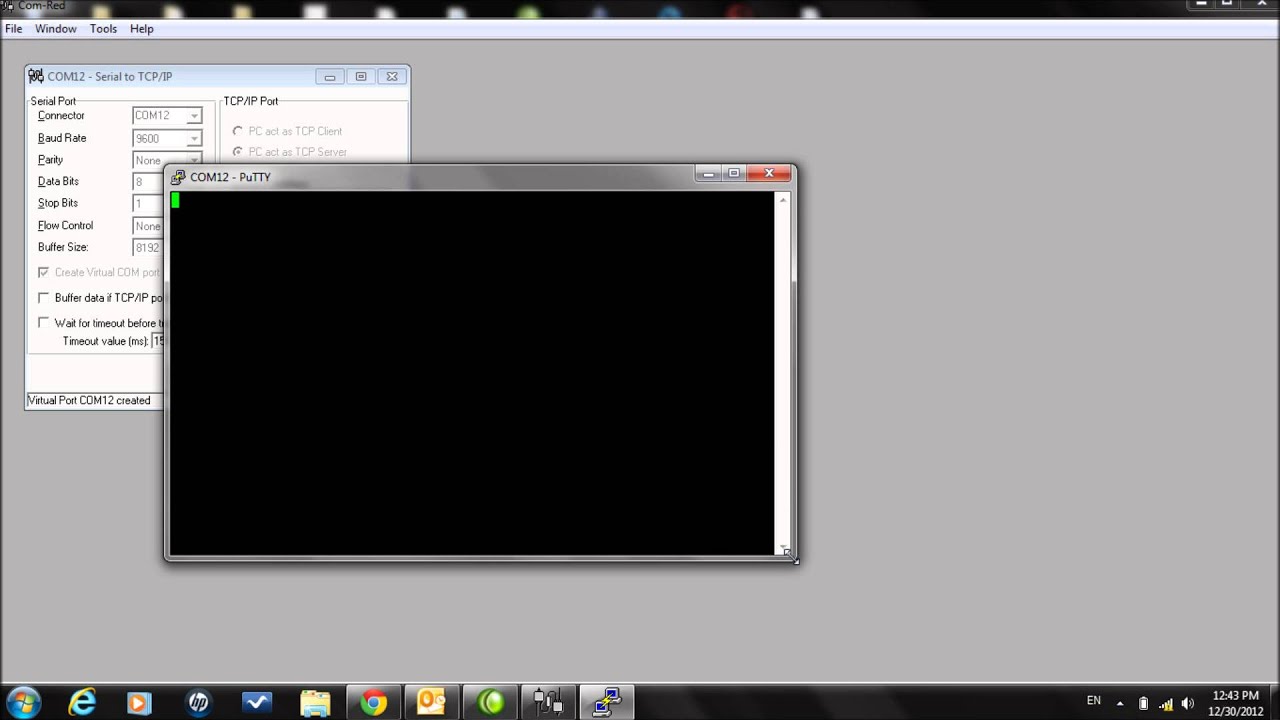Click the 'Data Bits' label
1280x720 pixels.
point(58,182)
